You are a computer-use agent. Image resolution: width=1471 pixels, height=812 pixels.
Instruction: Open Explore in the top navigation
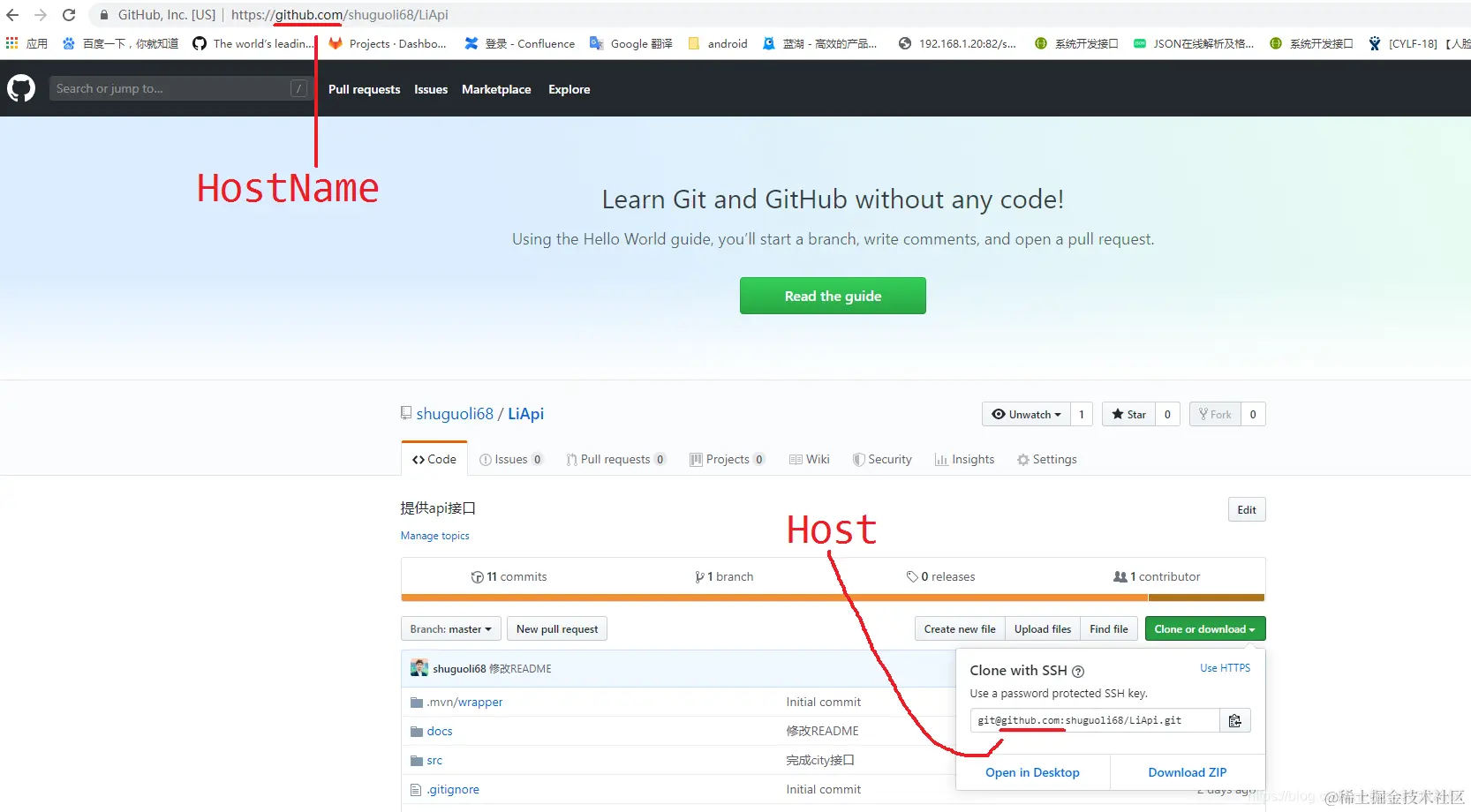(x=570, y=89)
